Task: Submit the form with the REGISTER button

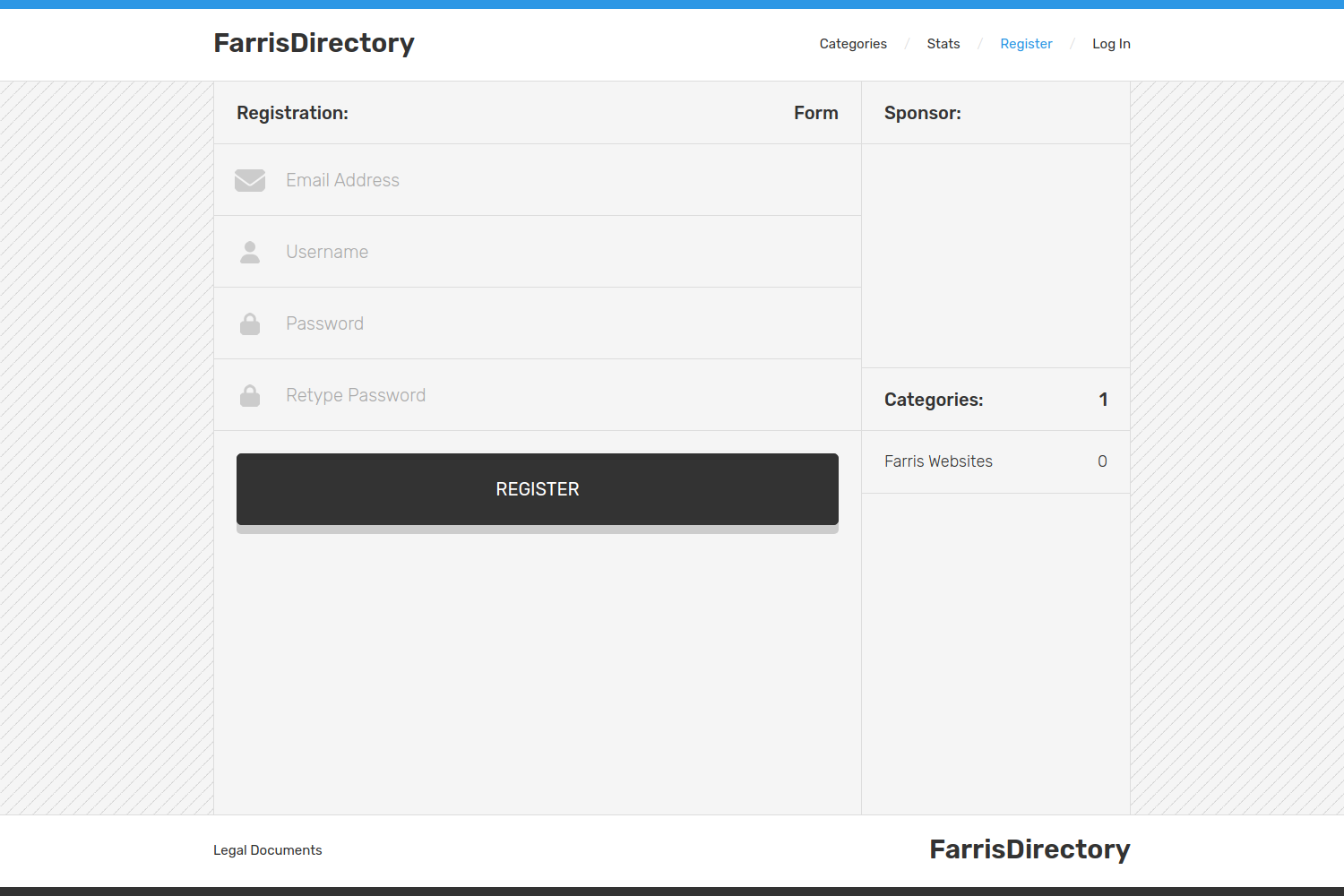Action: coord(538,489)
